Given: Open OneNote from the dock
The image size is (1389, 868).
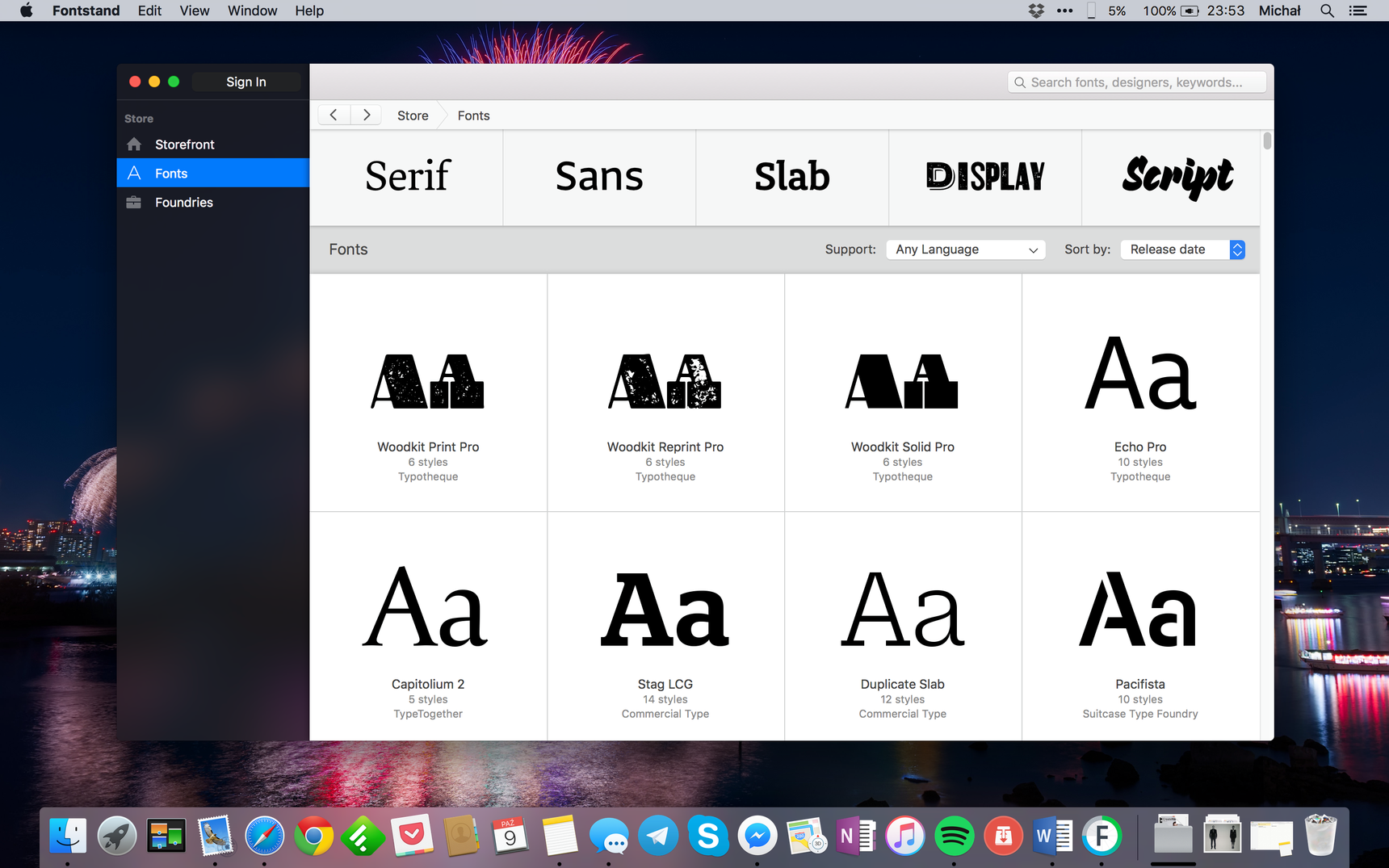Looking at the screenshot, I should (856, 836).
